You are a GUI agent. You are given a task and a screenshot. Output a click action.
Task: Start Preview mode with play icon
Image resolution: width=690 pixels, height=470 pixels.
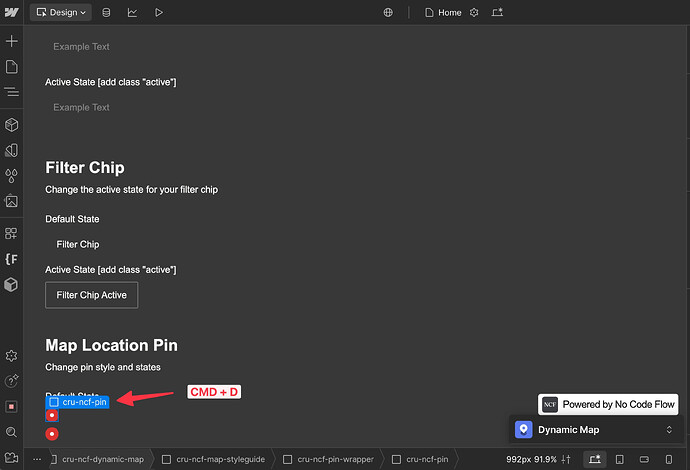(x=159, y=12)
